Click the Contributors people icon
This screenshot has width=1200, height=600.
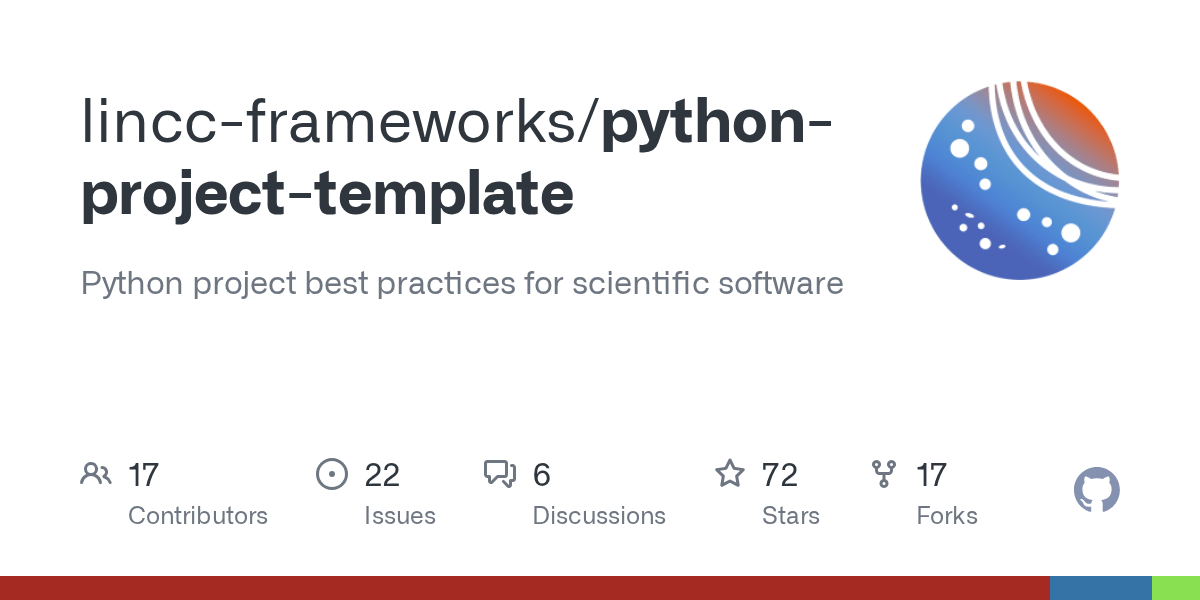coord(96,474)
